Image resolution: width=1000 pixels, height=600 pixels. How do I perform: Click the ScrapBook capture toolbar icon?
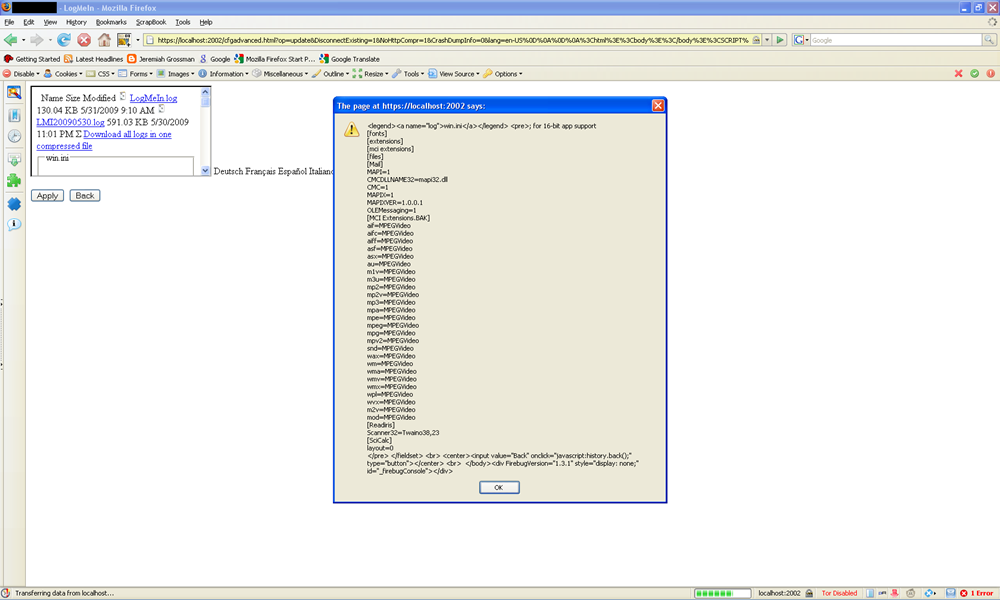click(124, 40)
